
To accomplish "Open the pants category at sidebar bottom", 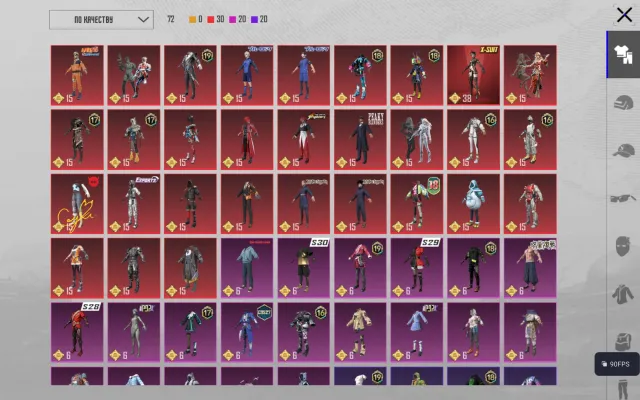I will tap(623, 389).
